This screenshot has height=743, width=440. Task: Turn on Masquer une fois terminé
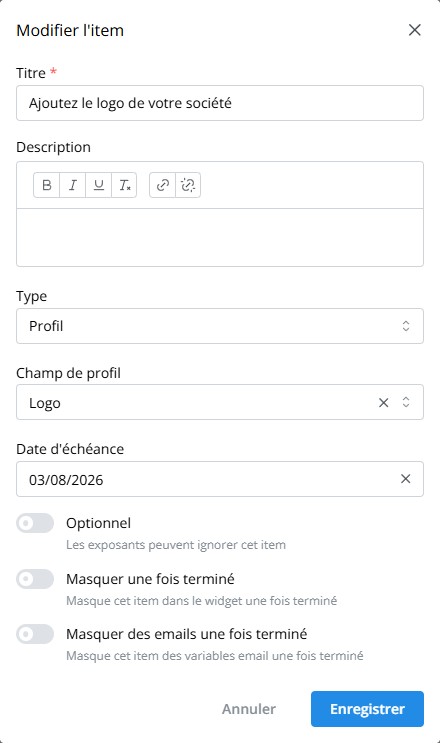[35, 579]
